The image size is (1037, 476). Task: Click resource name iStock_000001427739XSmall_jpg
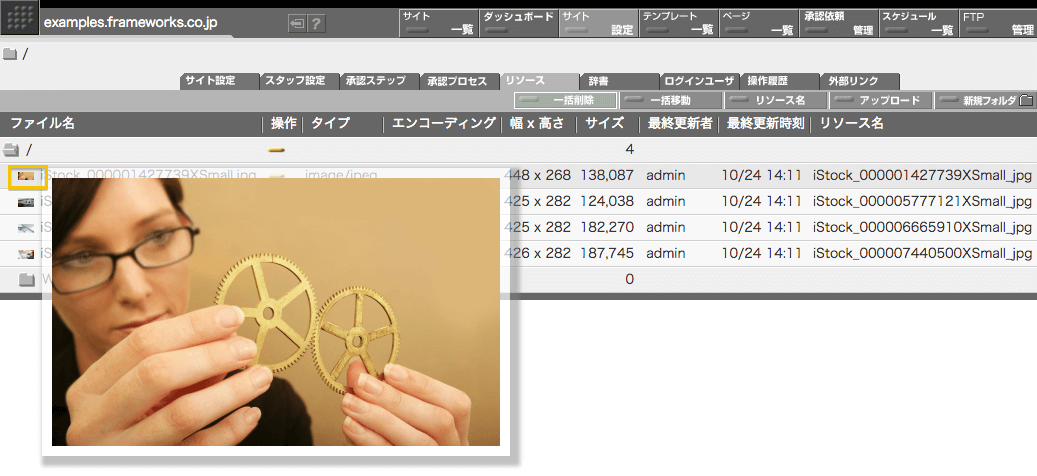pyautogui.click(x=923, y=176)
